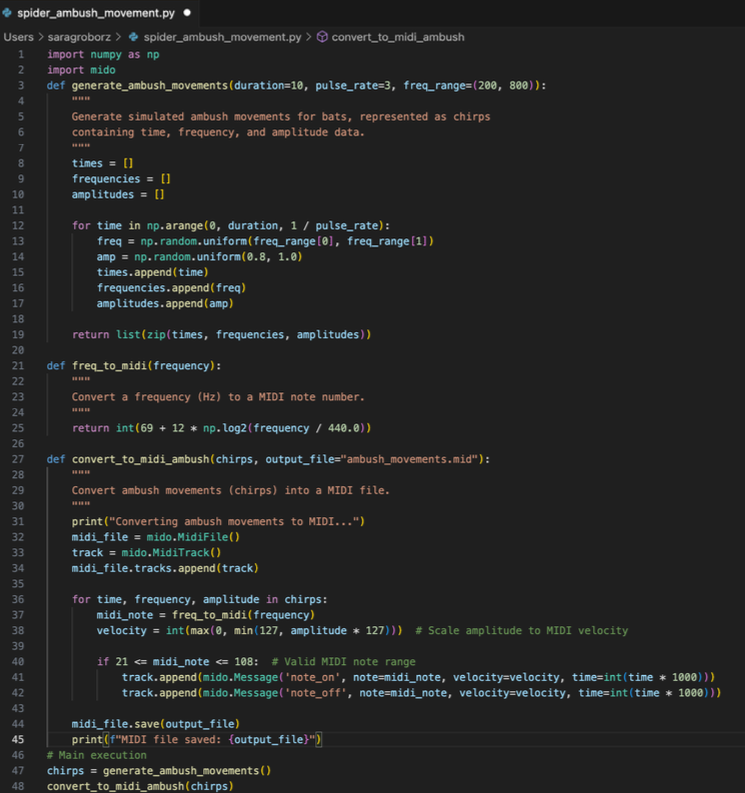Place cursor on 'import numpy as np'
The image size is (745, 793).
[103, 54]
